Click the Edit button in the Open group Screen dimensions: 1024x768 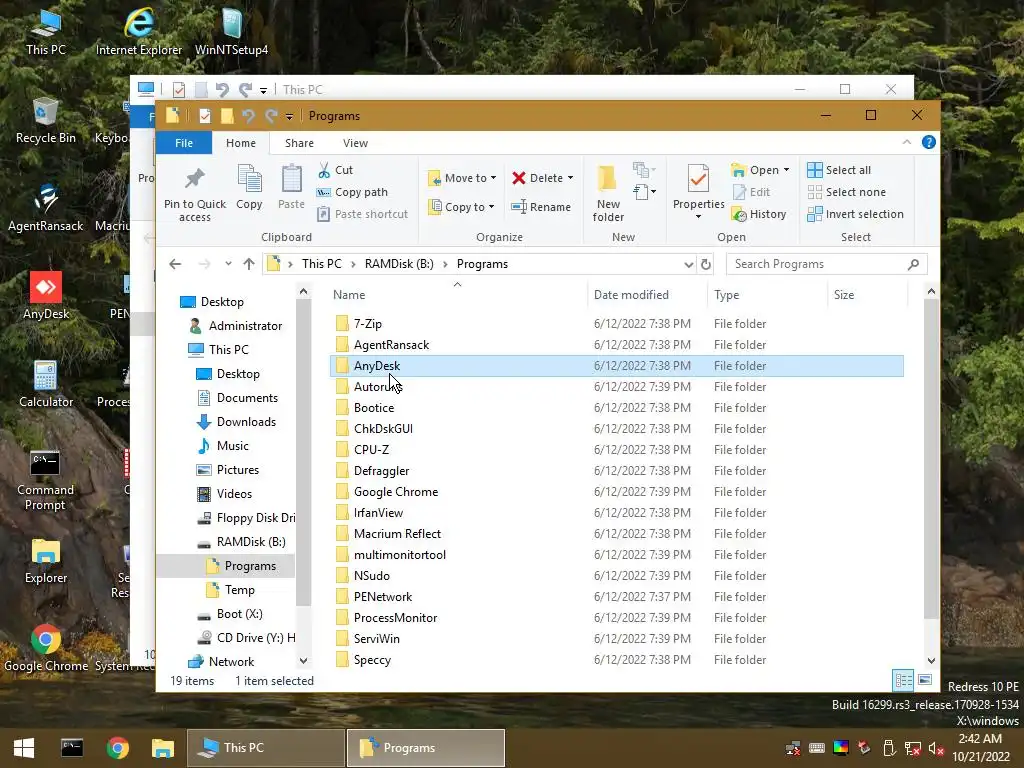(752, 192)
